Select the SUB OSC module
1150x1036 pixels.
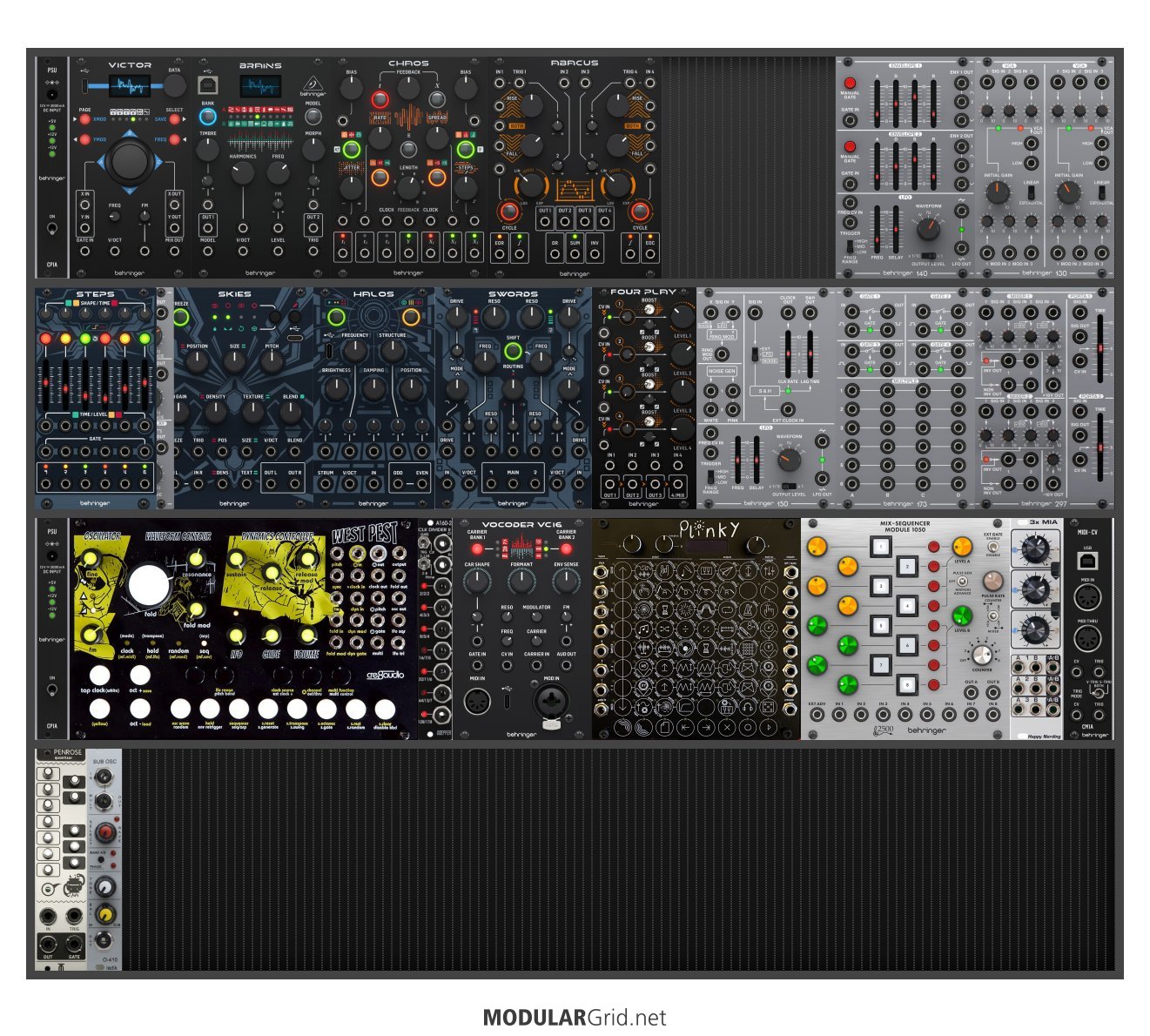[x=104, y=859]
